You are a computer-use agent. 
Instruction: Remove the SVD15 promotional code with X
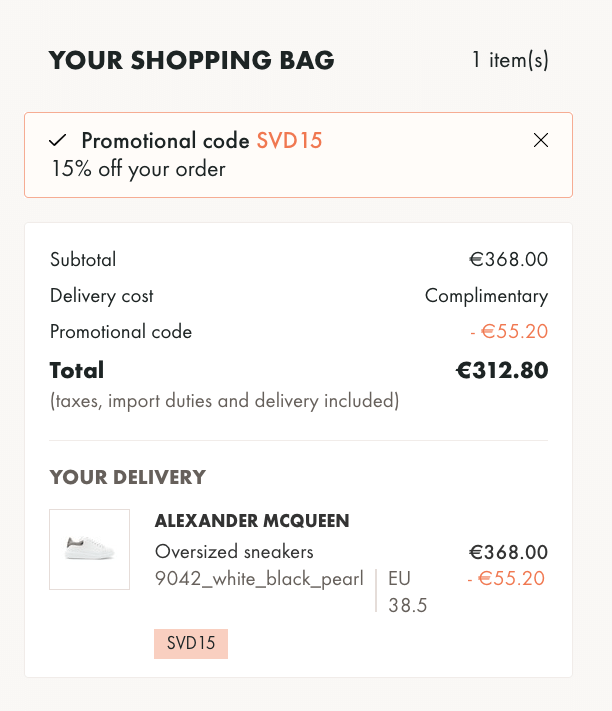(x=541, y=140)
